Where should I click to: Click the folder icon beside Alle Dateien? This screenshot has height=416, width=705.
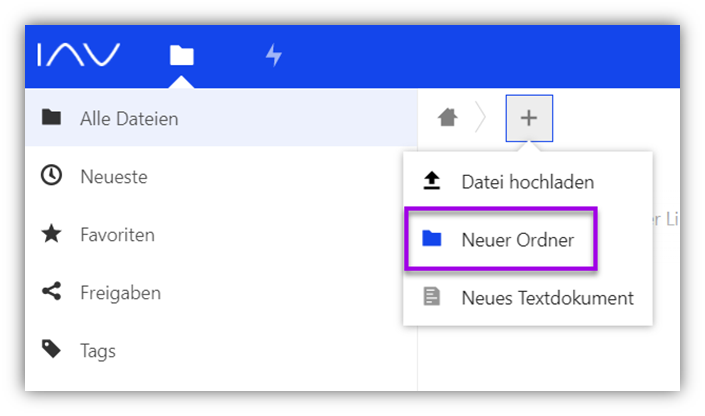point(51,118)
